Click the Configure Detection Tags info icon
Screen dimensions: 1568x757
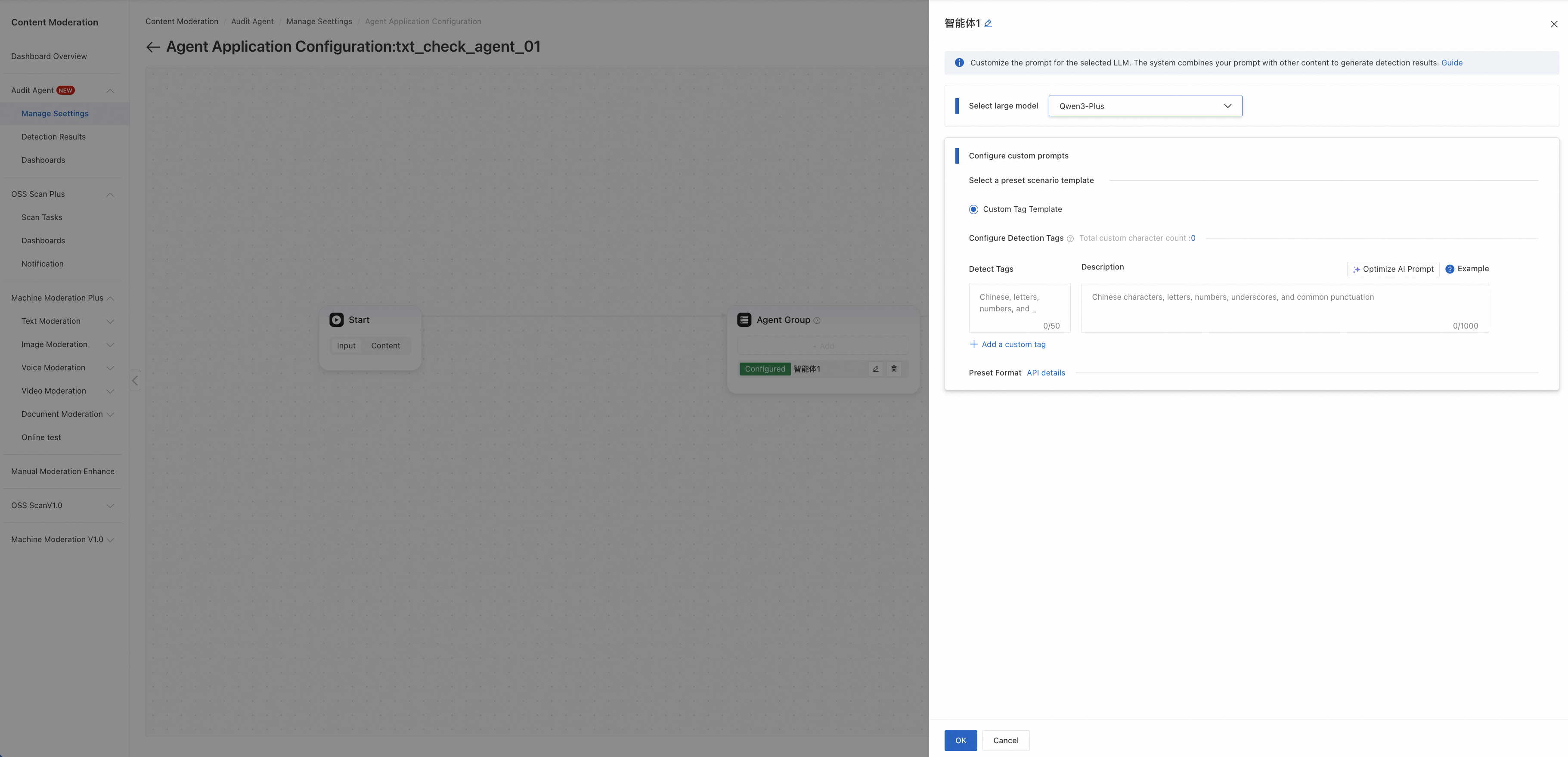1070,239
